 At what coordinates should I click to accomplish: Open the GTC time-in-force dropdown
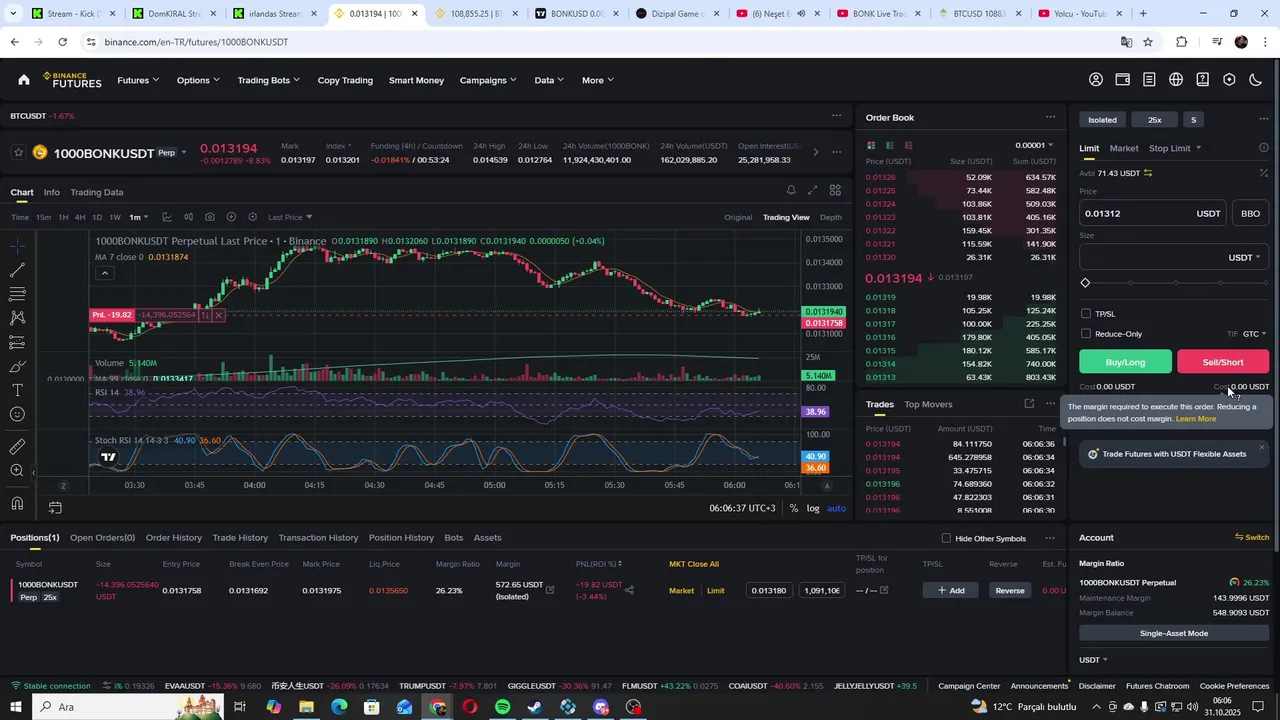pyautogui.click(x=1255, y=334)
